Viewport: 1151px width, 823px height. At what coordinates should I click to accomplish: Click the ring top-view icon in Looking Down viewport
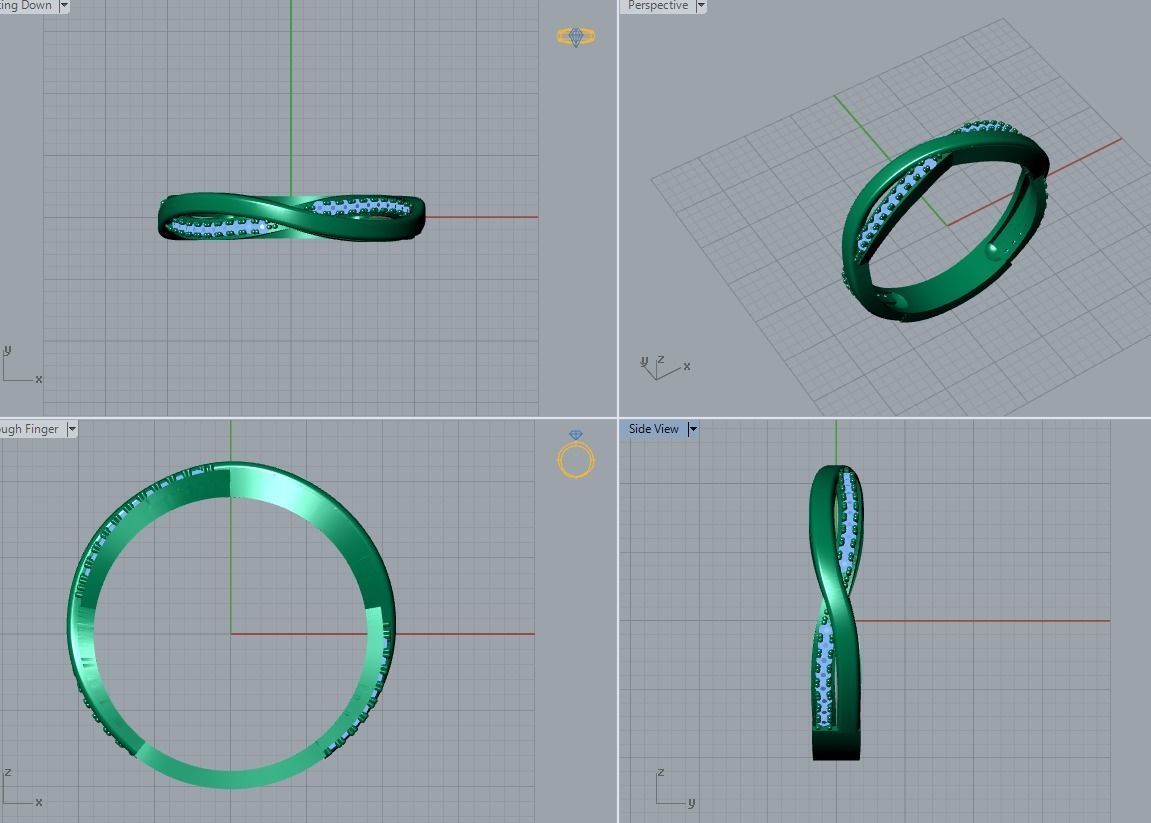click(576, 37)
